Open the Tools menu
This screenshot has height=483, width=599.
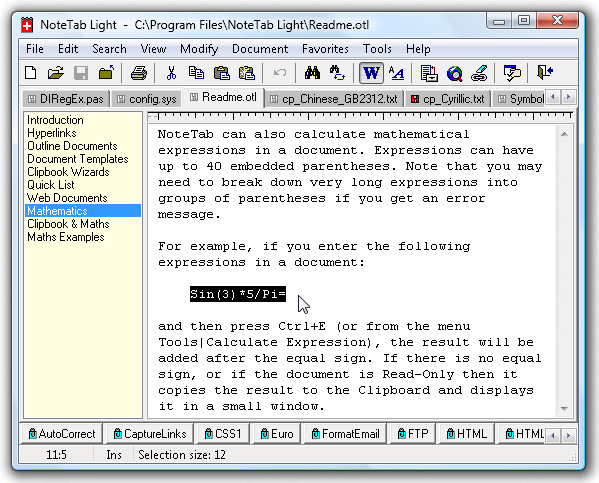click(x=377, y=49)
